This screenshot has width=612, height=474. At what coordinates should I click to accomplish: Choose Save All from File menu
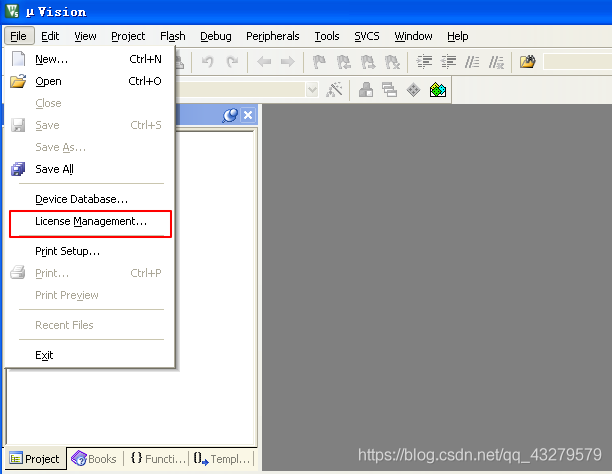pyautogui.click(x=90, y=169)
